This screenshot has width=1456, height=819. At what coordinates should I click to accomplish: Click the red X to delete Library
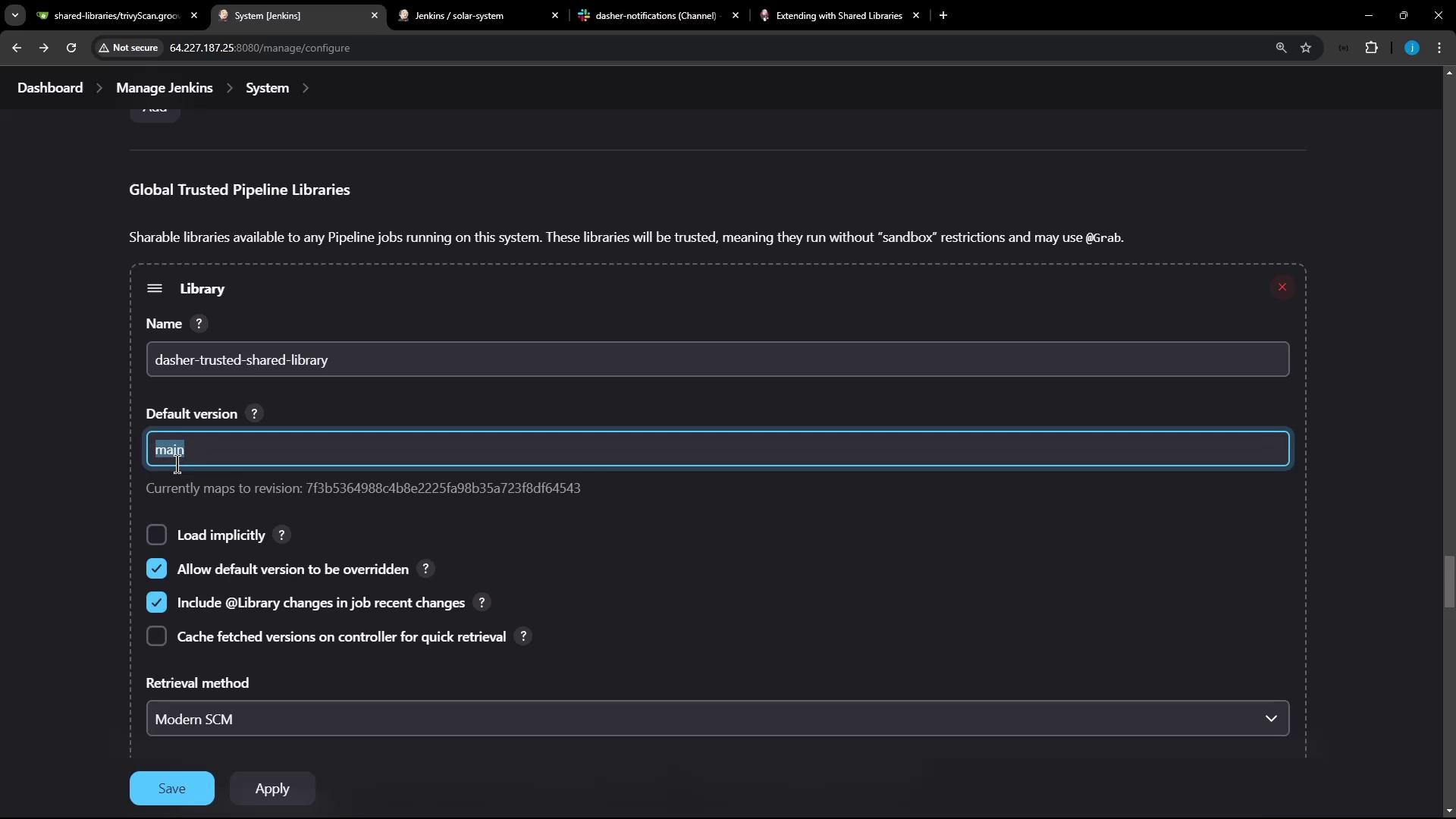1282,287
